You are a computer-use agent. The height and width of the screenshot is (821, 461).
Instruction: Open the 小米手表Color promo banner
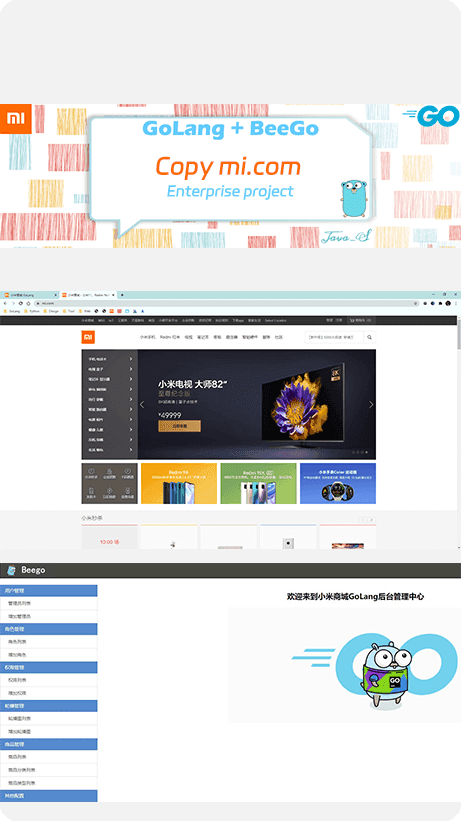(338, 483)
